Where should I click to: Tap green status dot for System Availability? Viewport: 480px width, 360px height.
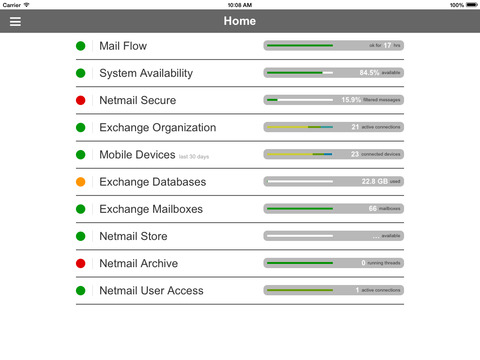(x=81, y=73)
